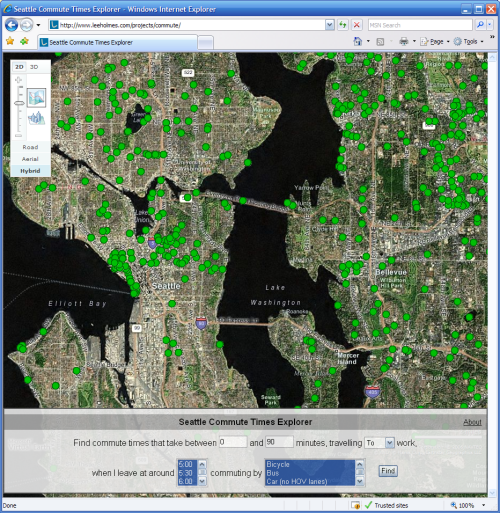Screen dimensions: 500x513
Task: Click the zoom in plus icon
Action: point(19,80)
